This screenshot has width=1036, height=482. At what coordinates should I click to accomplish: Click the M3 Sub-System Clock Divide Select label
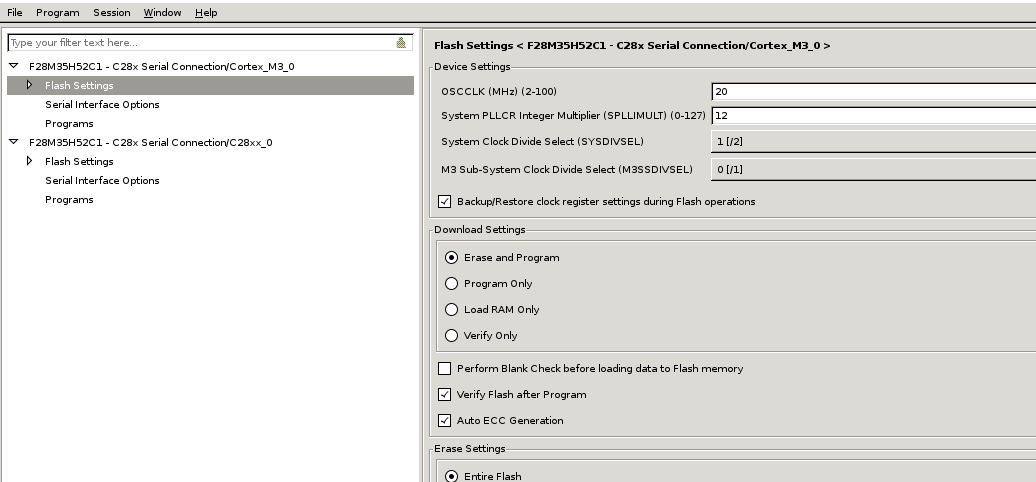pyautogui.click(x=567, y=170)
